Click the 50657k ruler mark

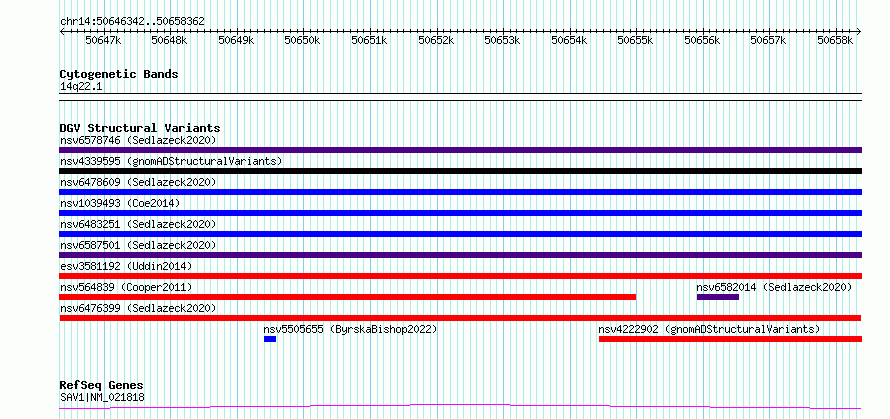769,40
